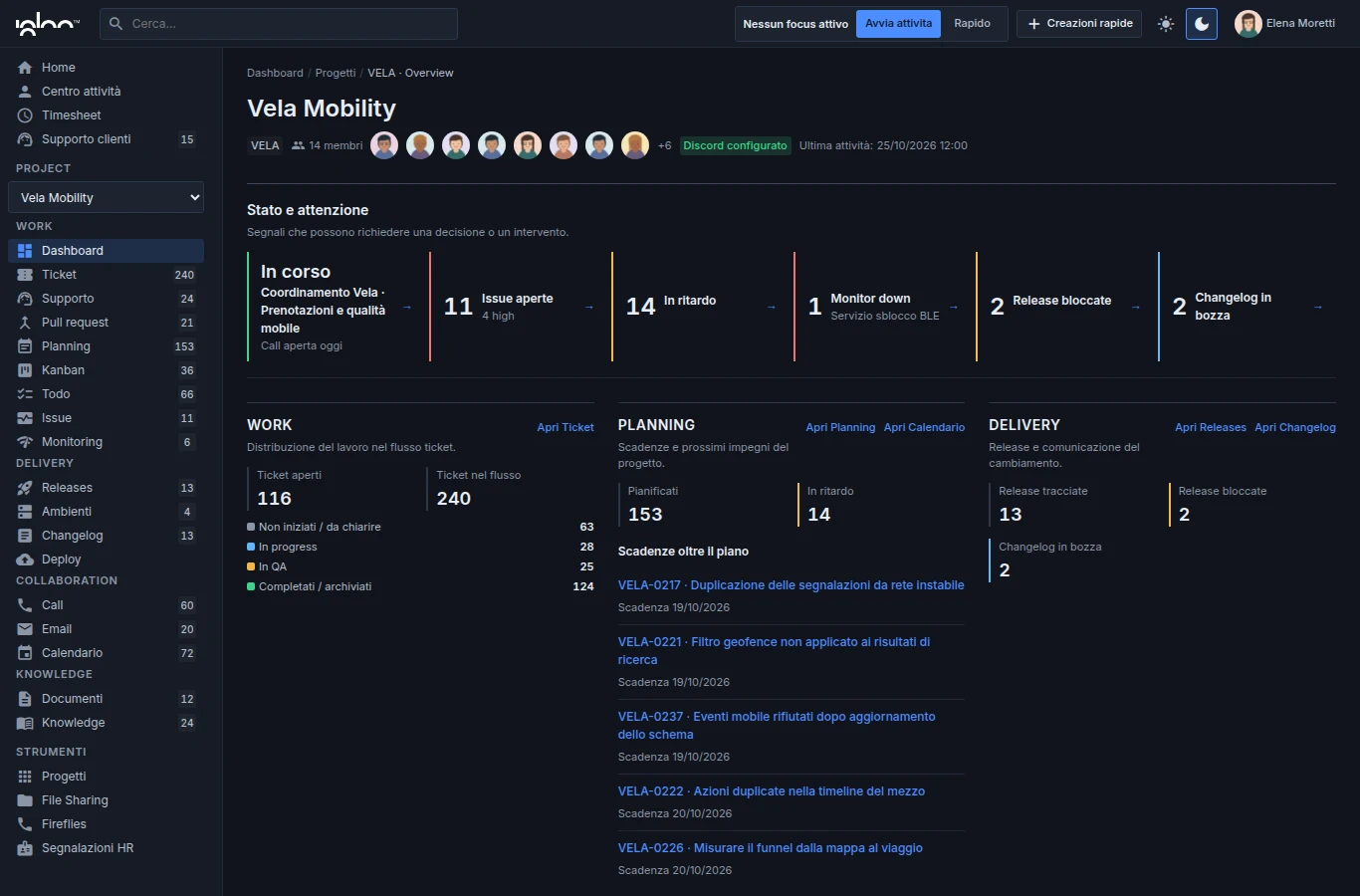Click the Ambienti server icon

(25, 512)
